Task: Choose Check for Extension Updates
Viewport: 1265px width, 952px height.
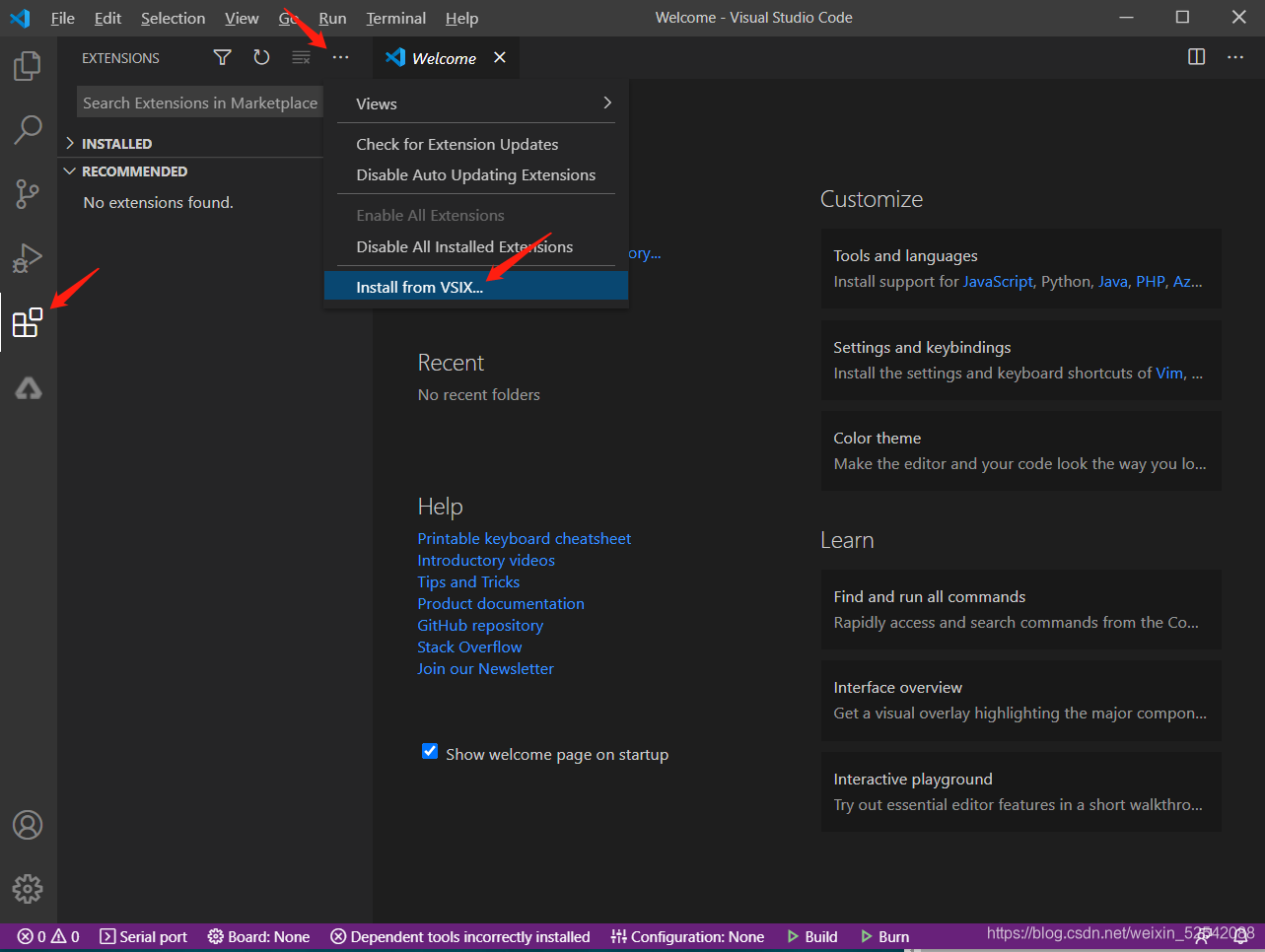Action: tap(476, 144)
